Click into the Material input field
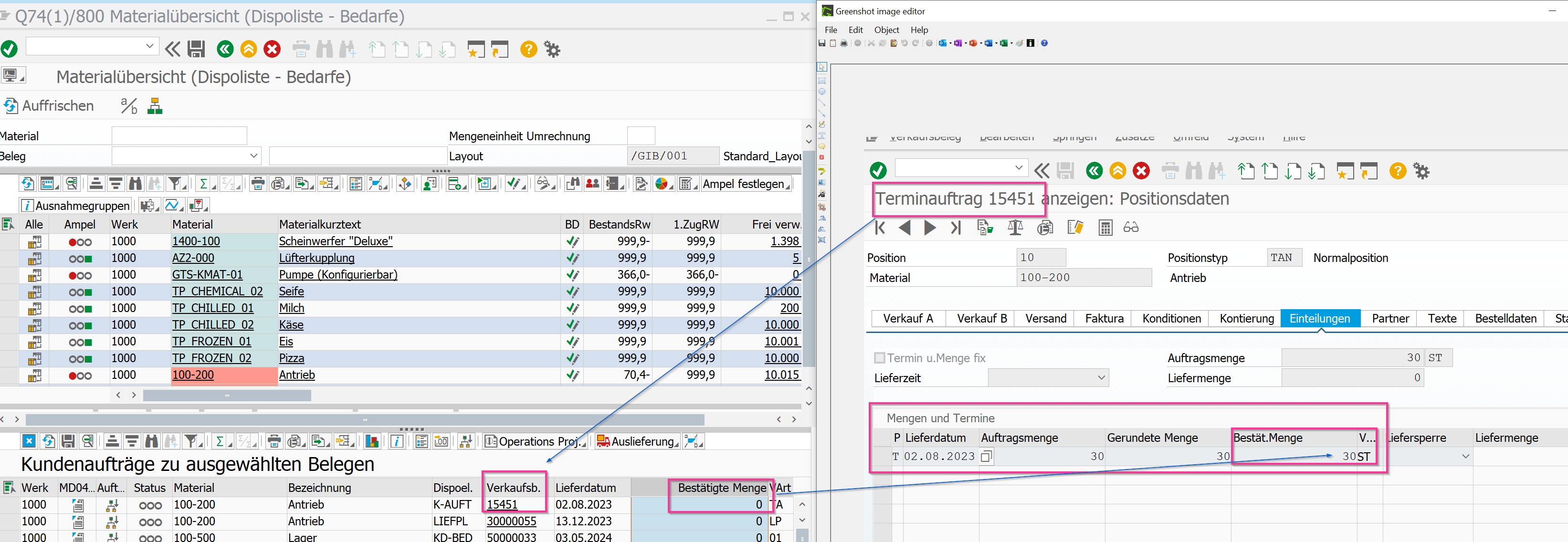 pyautogui.click(x=179, y=135)
